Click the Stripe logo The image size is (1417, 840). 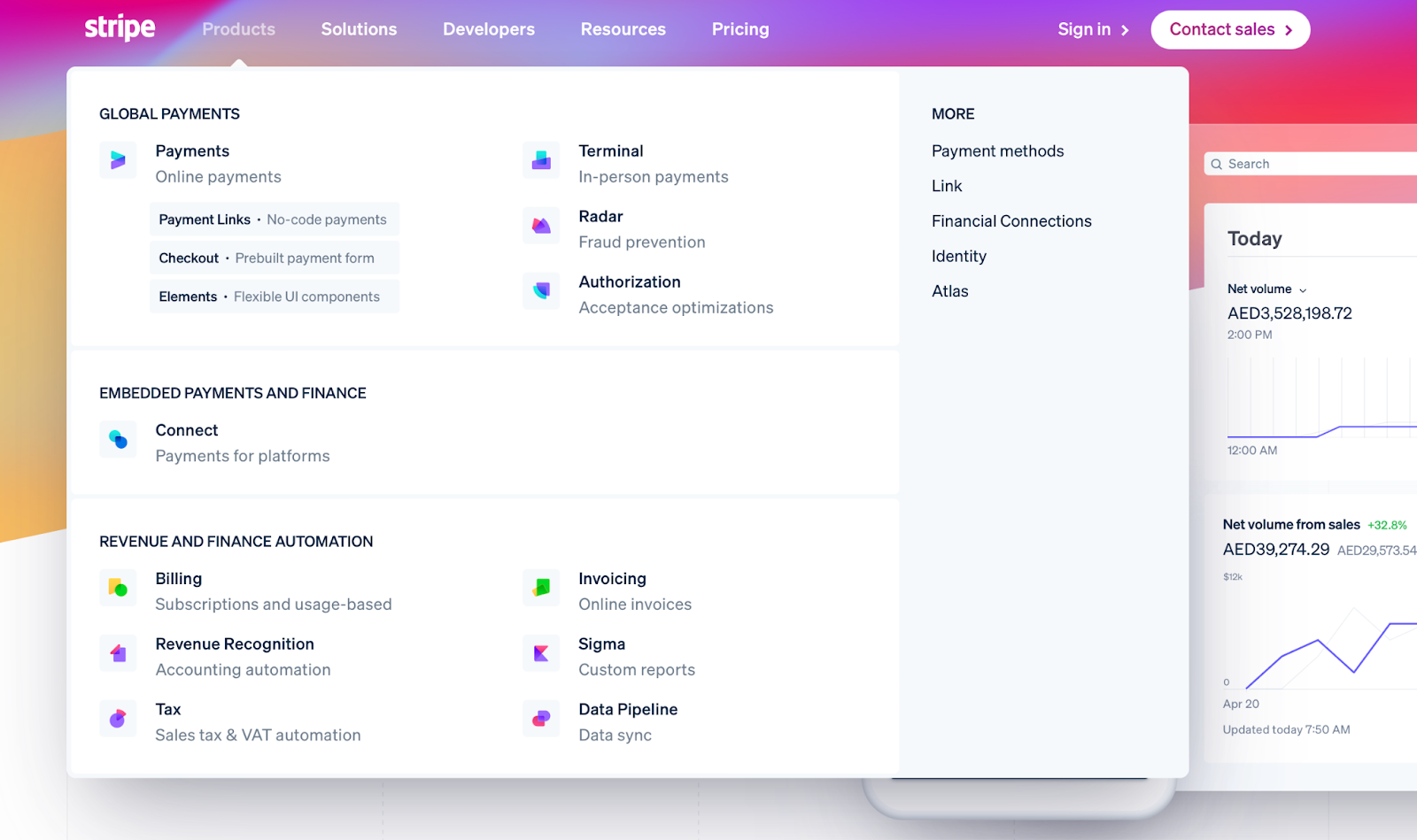pyautogui.click(x=120, y=27)
